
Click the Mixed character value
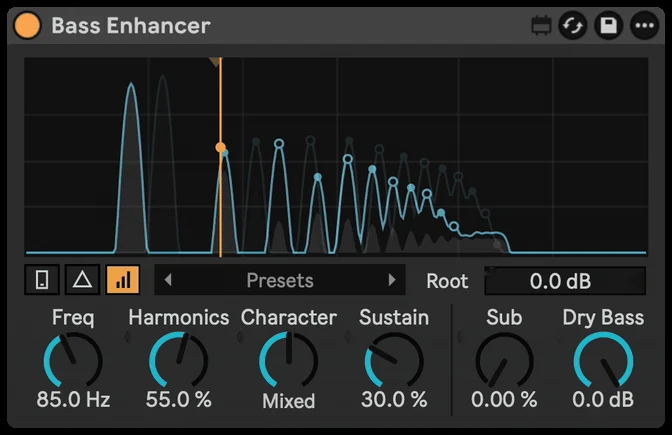tap(289, 401)
